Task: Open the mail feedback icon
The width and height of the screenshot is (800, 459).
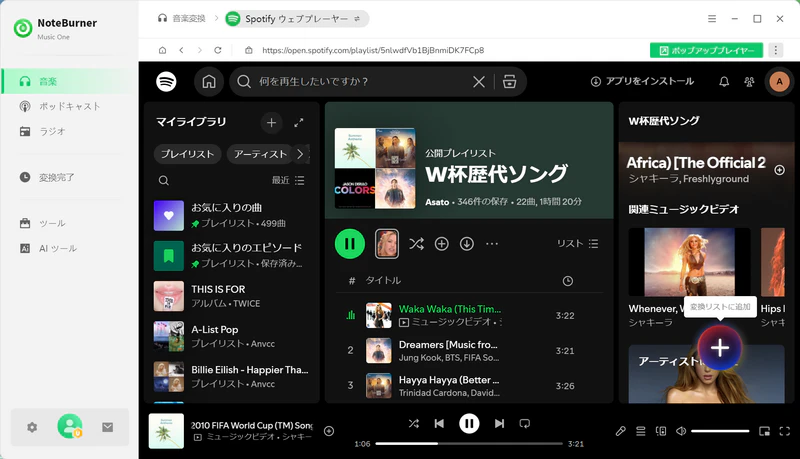Action: (x=107, y=427)
